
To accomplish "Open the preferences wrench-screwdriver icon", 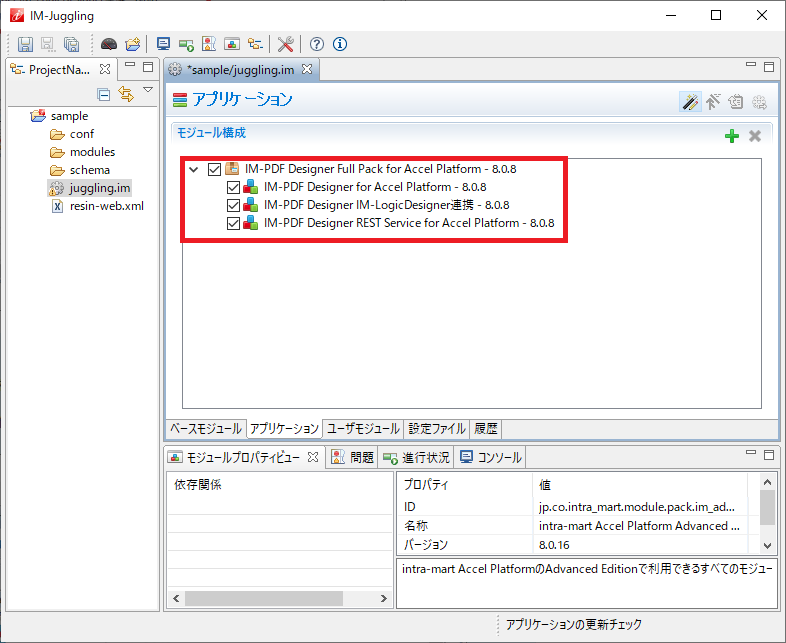I will coord(286,44).
